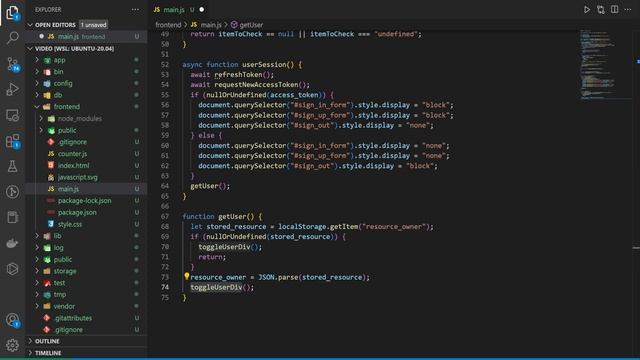This screenshot has width=640, height=360.
Task: Open javascript.svg file
Action: [78, 178]
